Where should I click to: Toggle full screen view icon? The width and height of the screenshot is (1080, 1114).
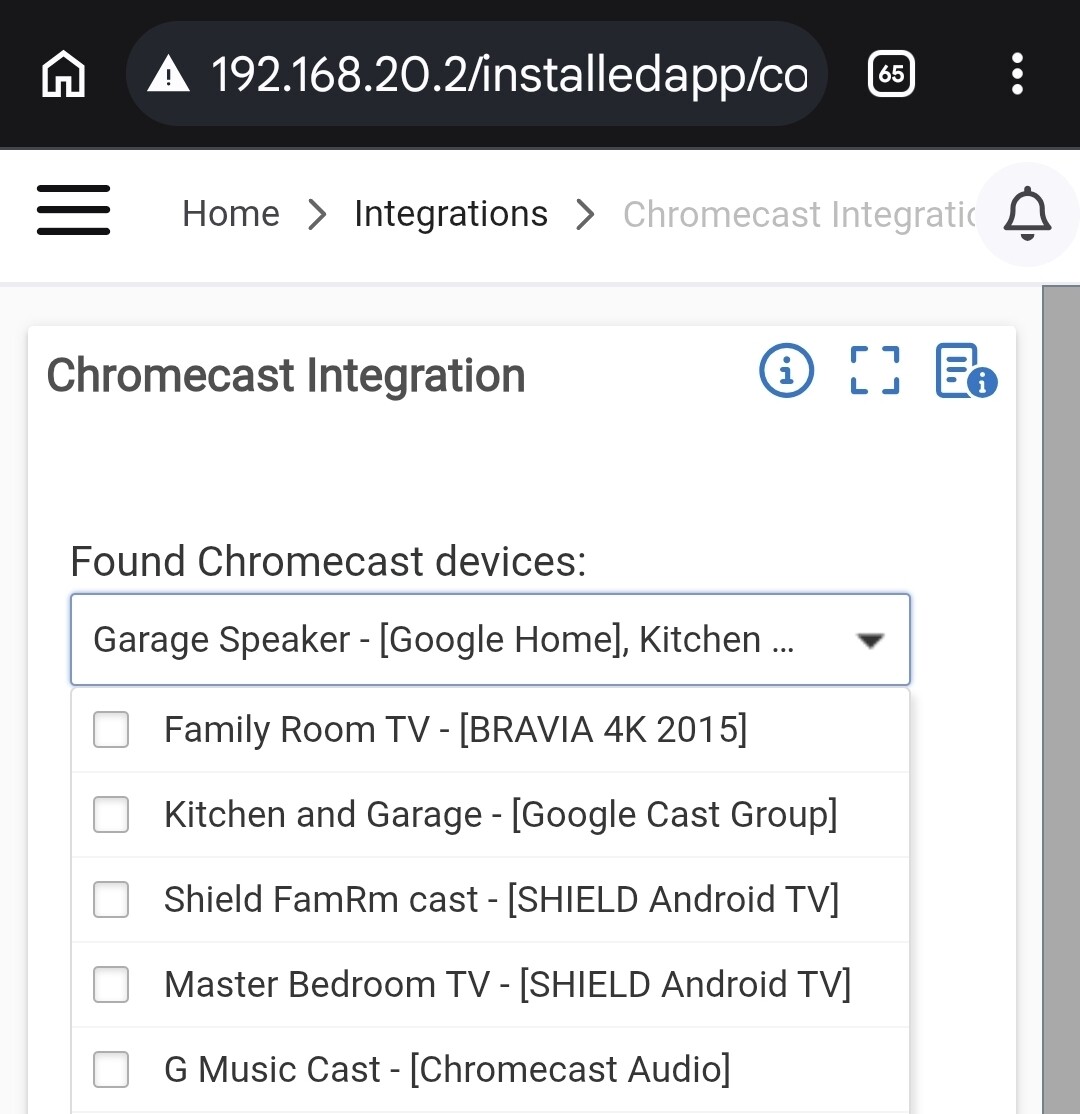pos(875,370)
